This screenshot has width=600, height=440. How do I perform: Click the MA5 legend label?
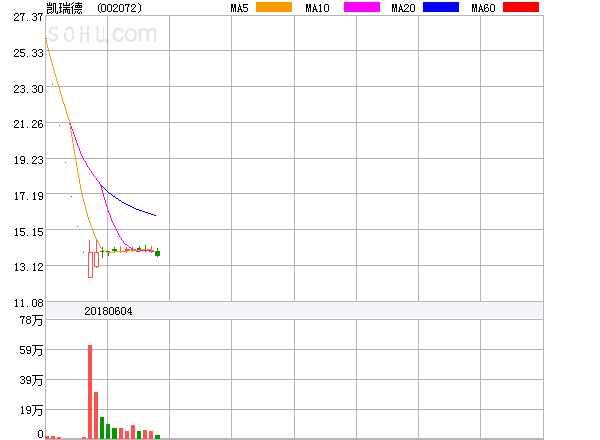coord(239,8)
